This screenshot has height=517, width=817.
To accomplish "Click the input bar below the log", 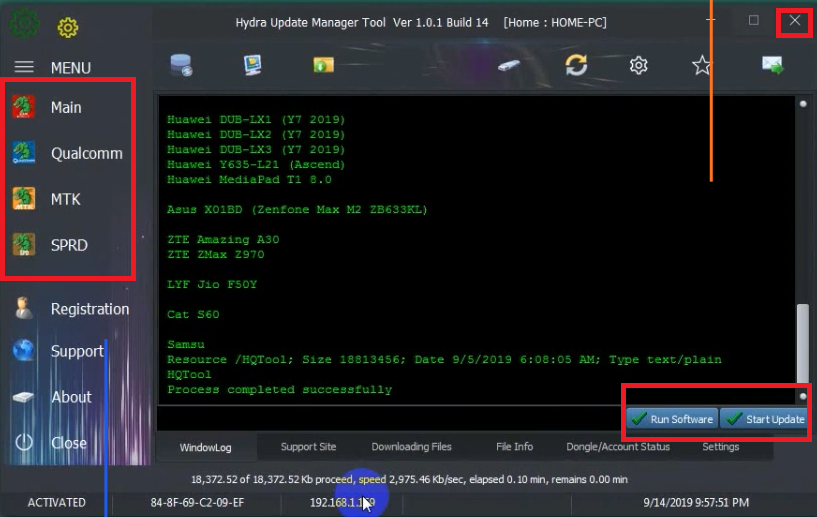I will click(x=390, y=418).
